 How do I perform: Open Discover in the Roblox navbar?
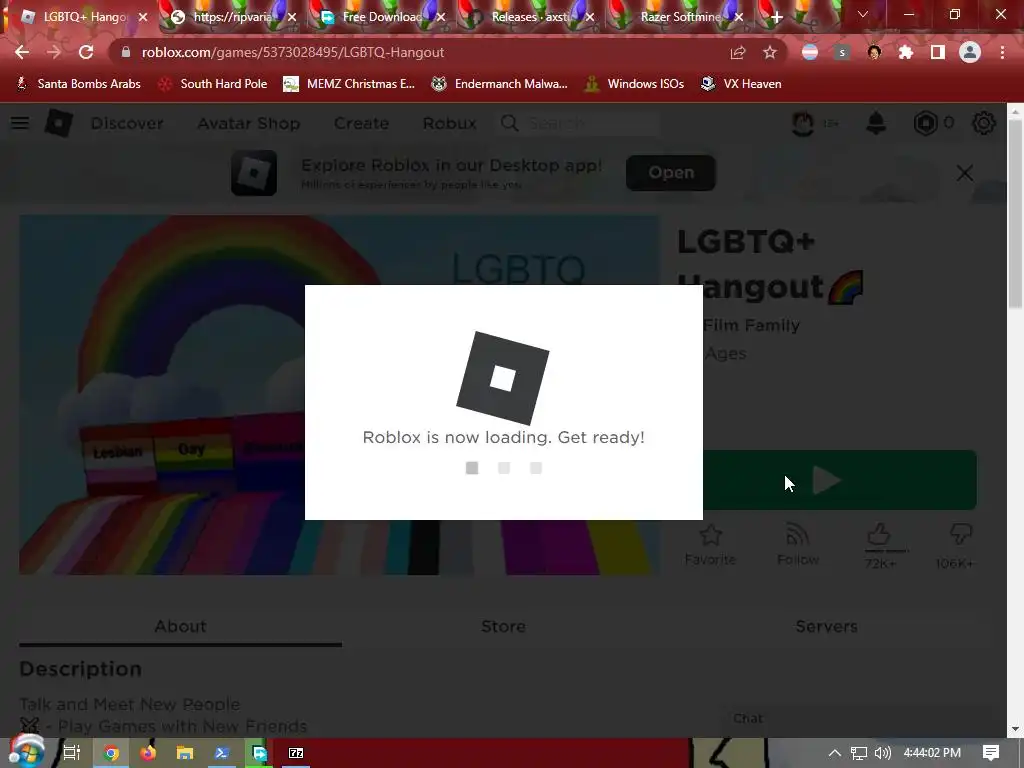click(127, 123)
